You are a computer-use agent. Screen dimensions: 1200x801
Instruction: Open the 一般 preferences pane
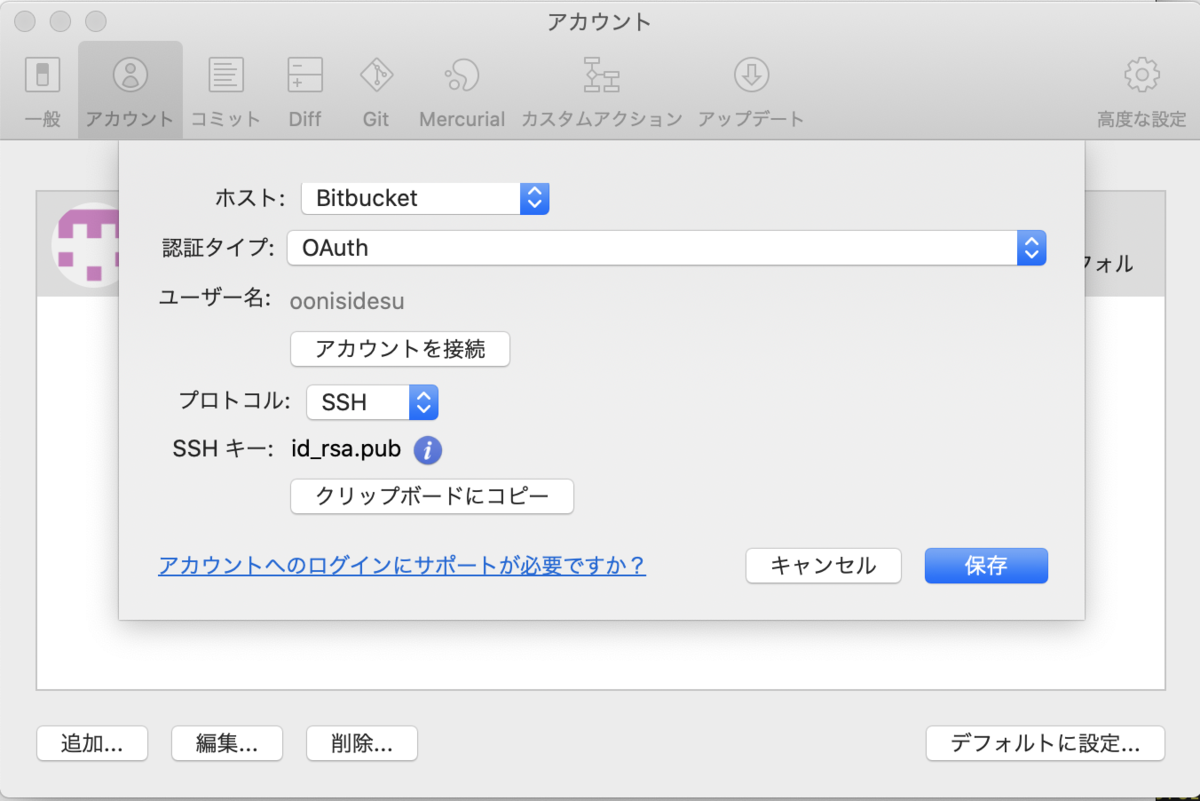click(x=42, y=92)
